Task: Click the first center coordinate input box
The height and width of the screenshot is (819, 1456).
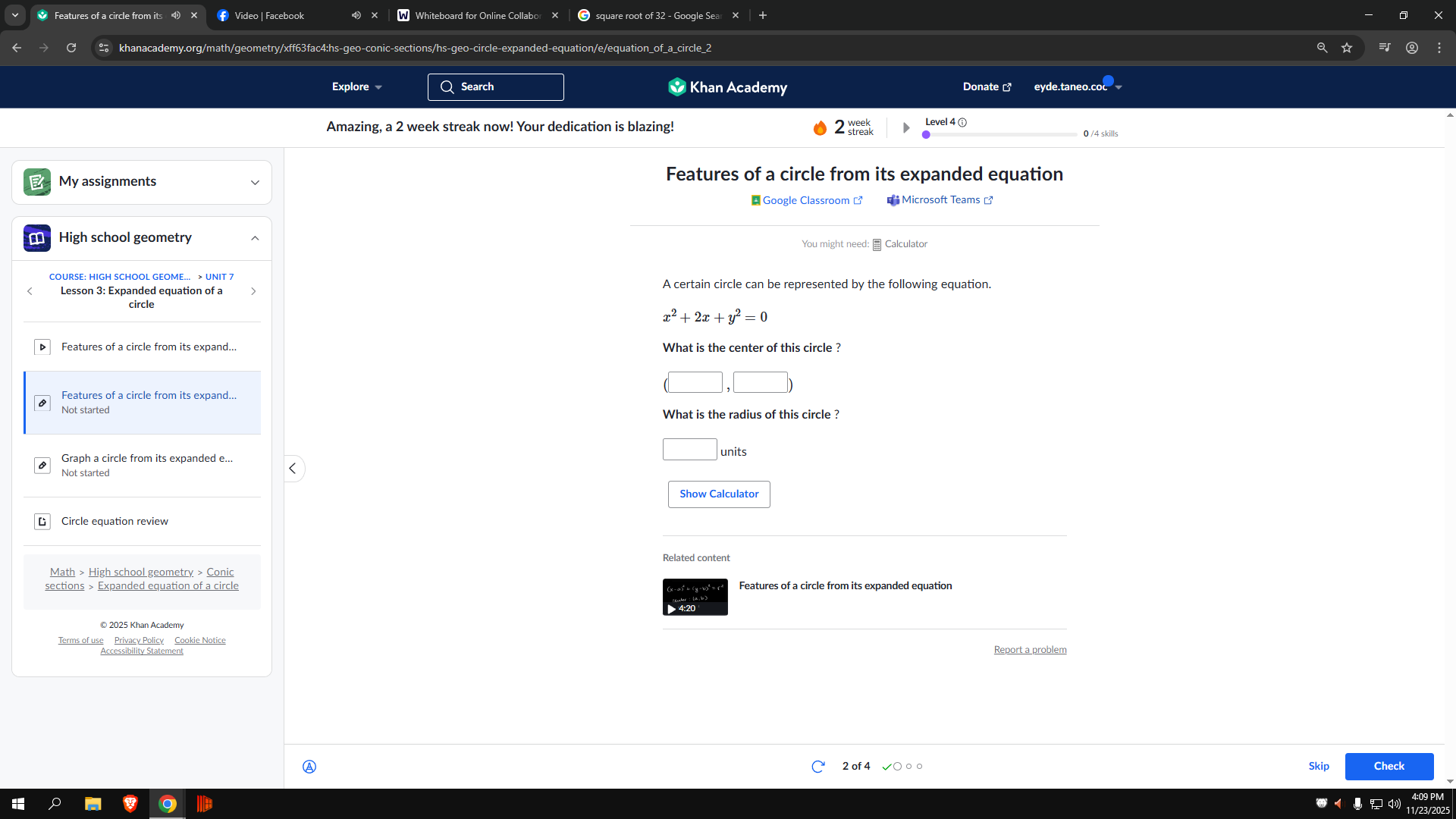Action: click(x=694, y=381)
